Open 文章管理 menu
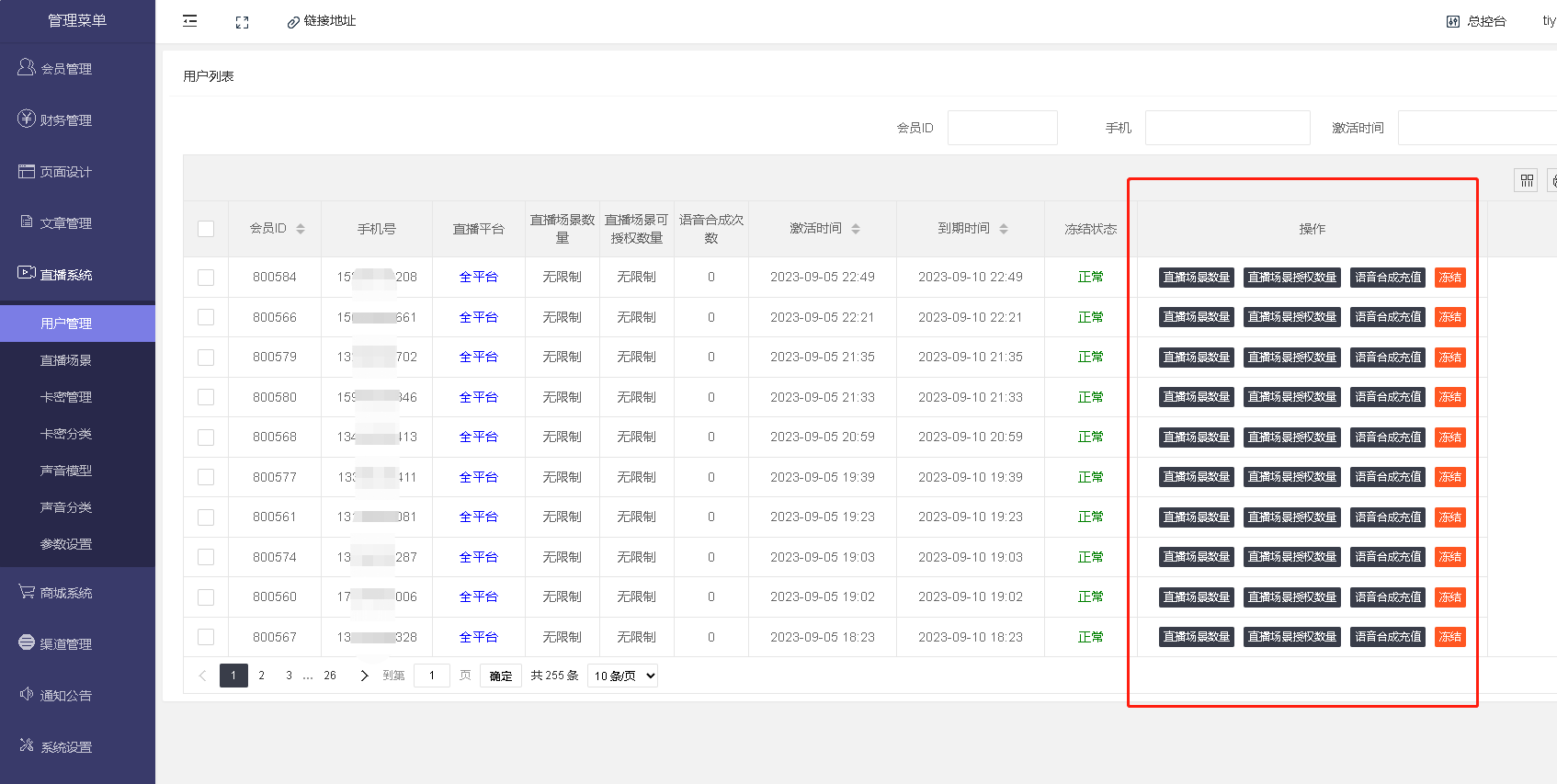Screen dimensions: 1557x784 [x=77, y=222]
